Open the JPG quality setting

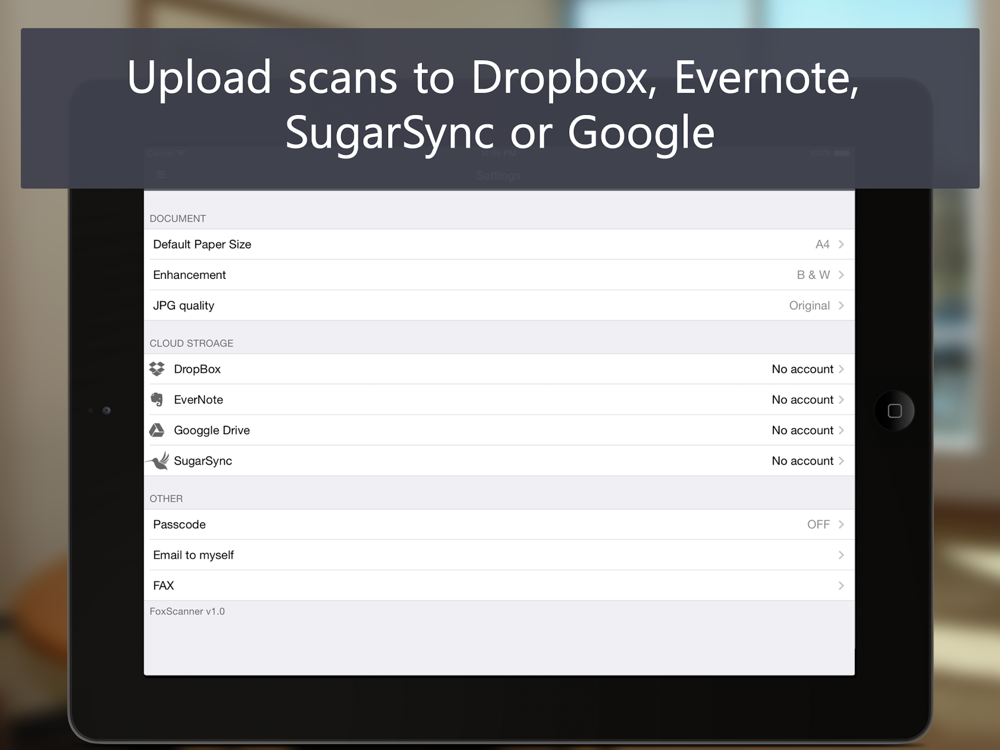pos(499,305)
